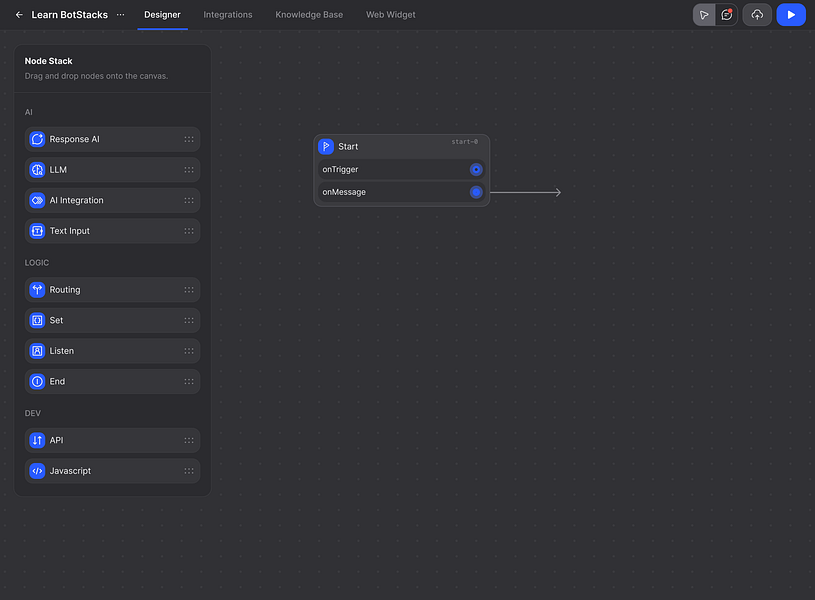Grab the drag handle on AI Integration row
This screenshot has height=600, width=815.
pos(189,200)
